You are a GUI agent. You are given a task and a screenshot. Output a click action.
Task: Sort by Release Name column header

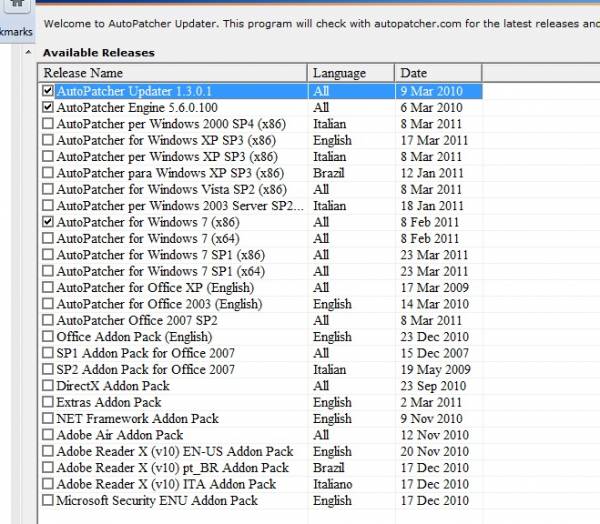[x=173, y=73]
